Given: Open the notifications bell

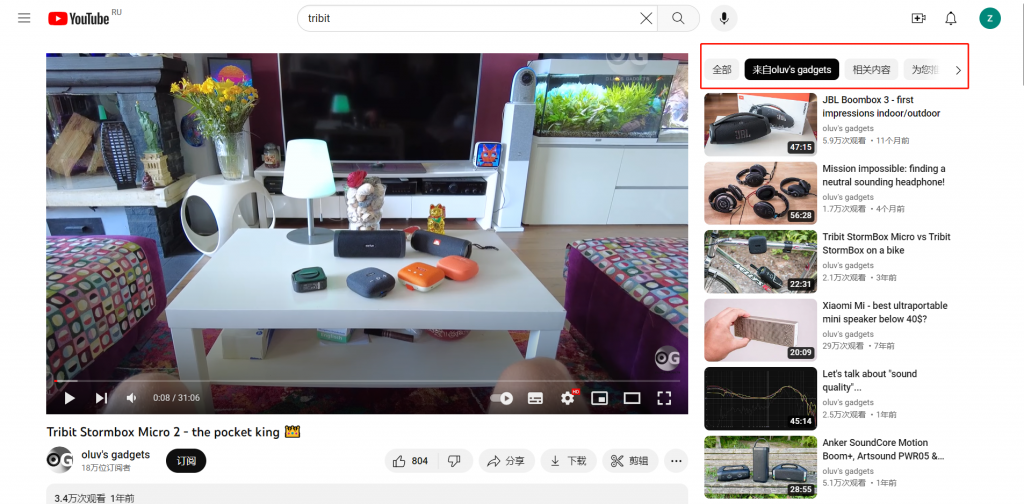Looking at the screenshot, I should tap(951, 18).
